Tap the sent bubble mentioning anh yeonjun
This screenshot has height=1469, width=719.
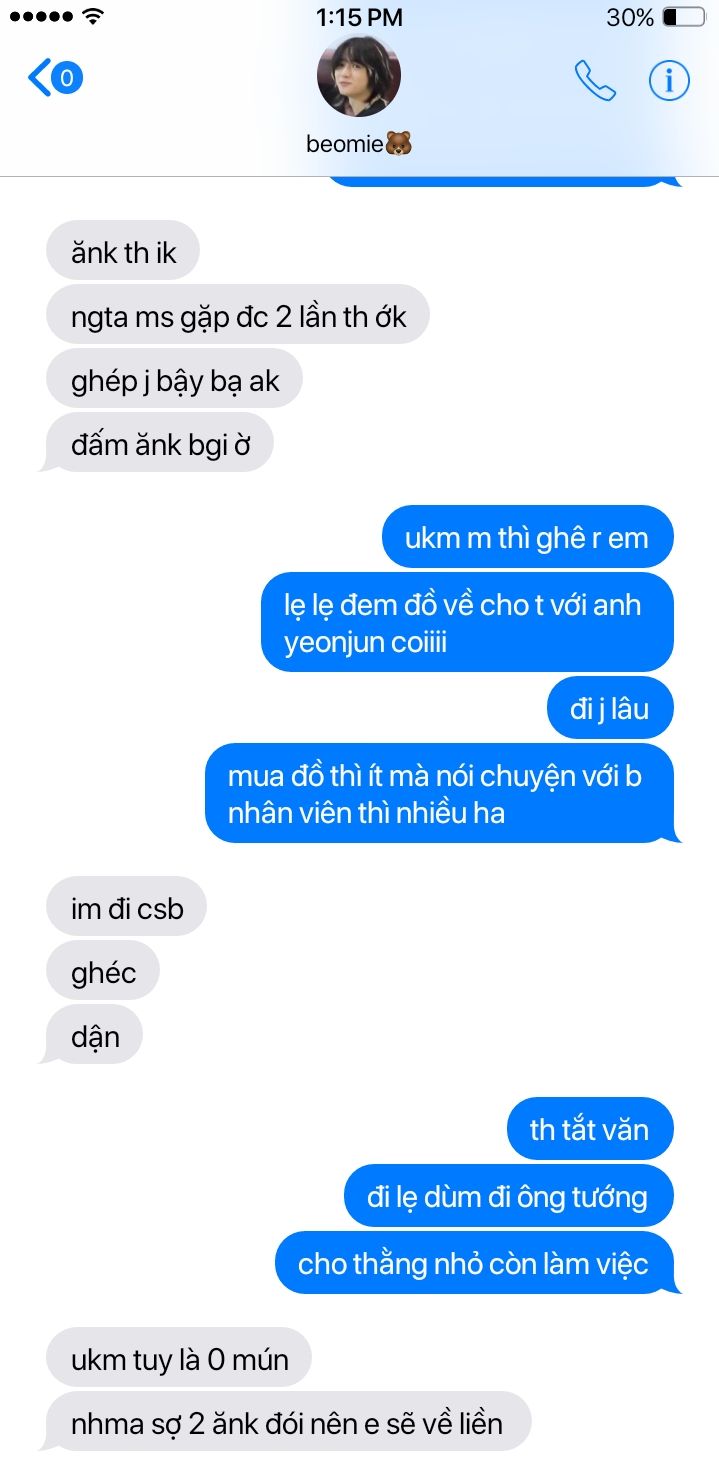467,622
